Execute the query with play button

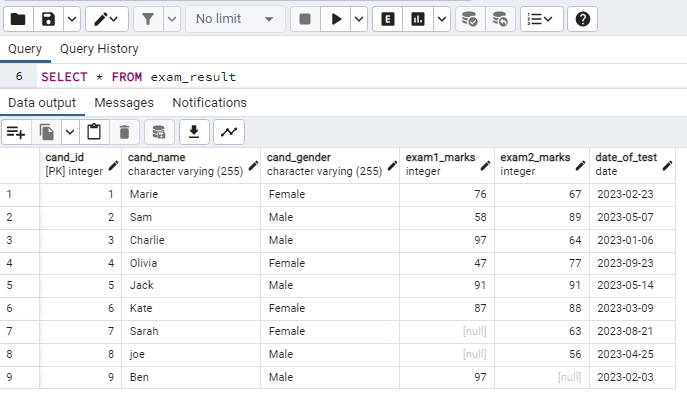click(x=336, y=19)
